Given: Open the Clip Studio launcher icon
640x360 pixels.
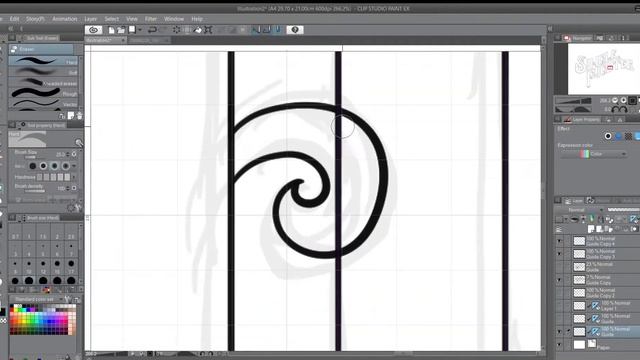Looking at the screenshot, I should tap(93, 30).
